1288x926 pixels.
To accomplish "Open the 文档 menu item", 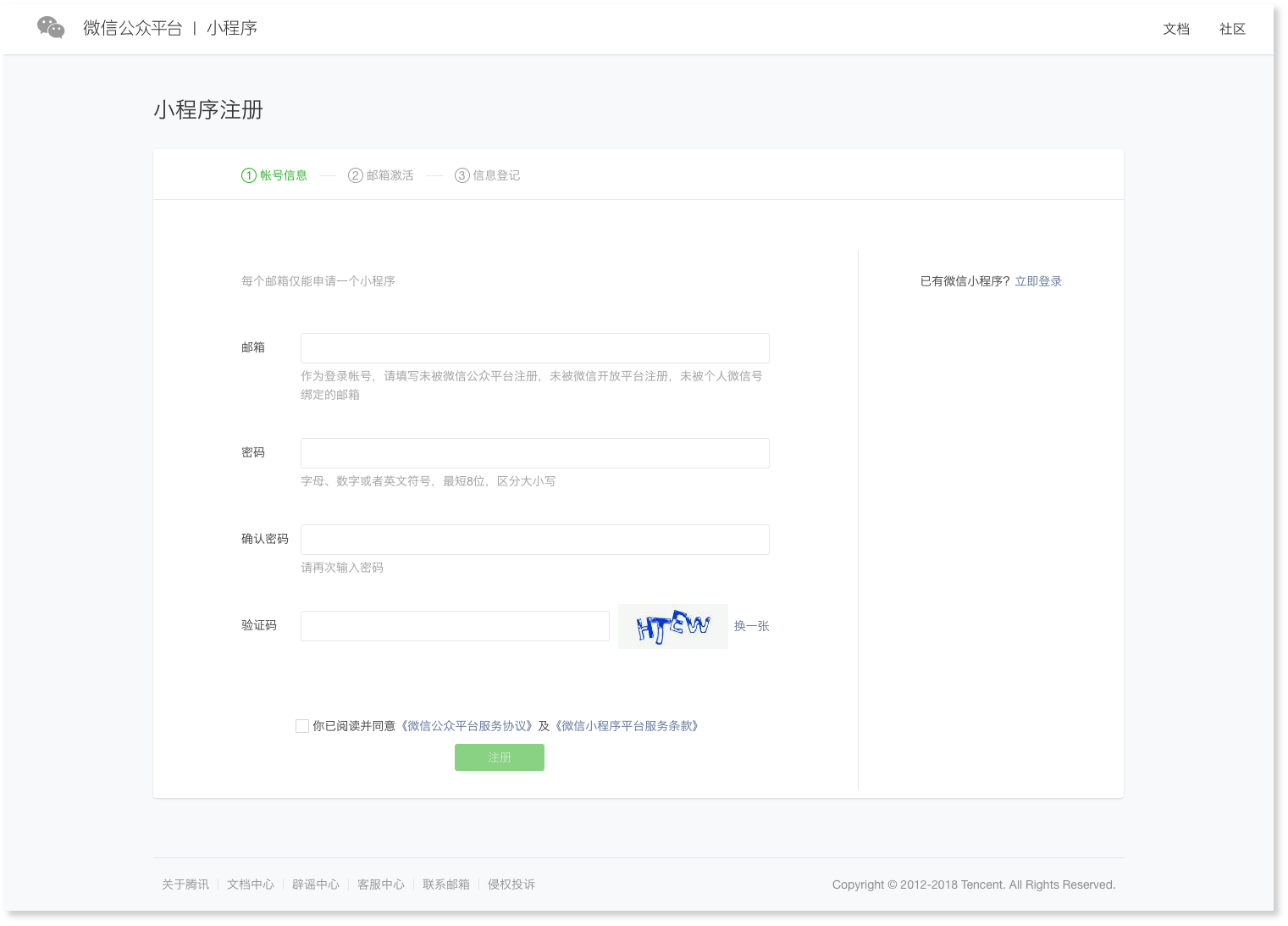I will [x=1176, y=29].
